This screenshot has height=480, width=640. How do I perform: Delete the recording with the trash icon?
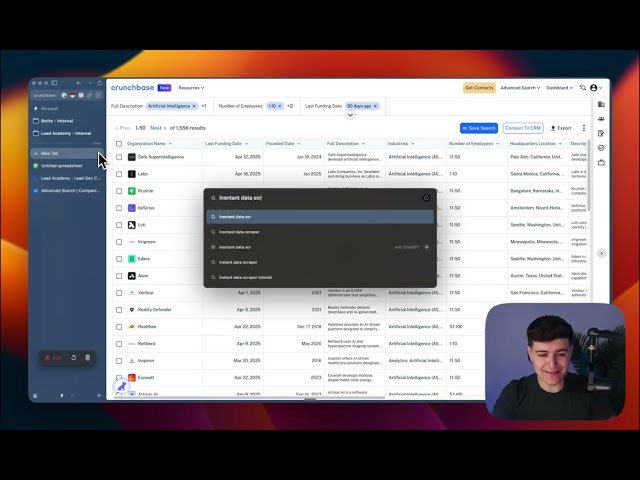87,358
